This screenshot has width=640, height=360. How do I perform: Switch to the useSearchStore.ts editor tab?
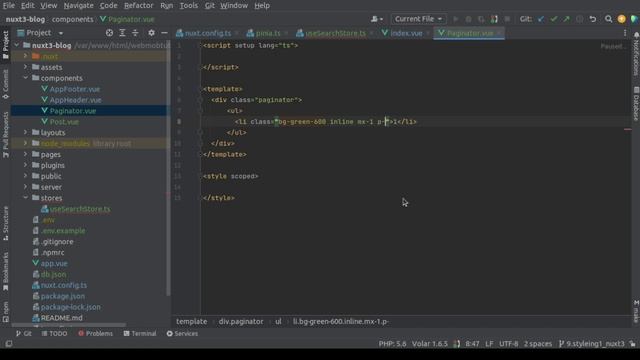coord(335,33)
